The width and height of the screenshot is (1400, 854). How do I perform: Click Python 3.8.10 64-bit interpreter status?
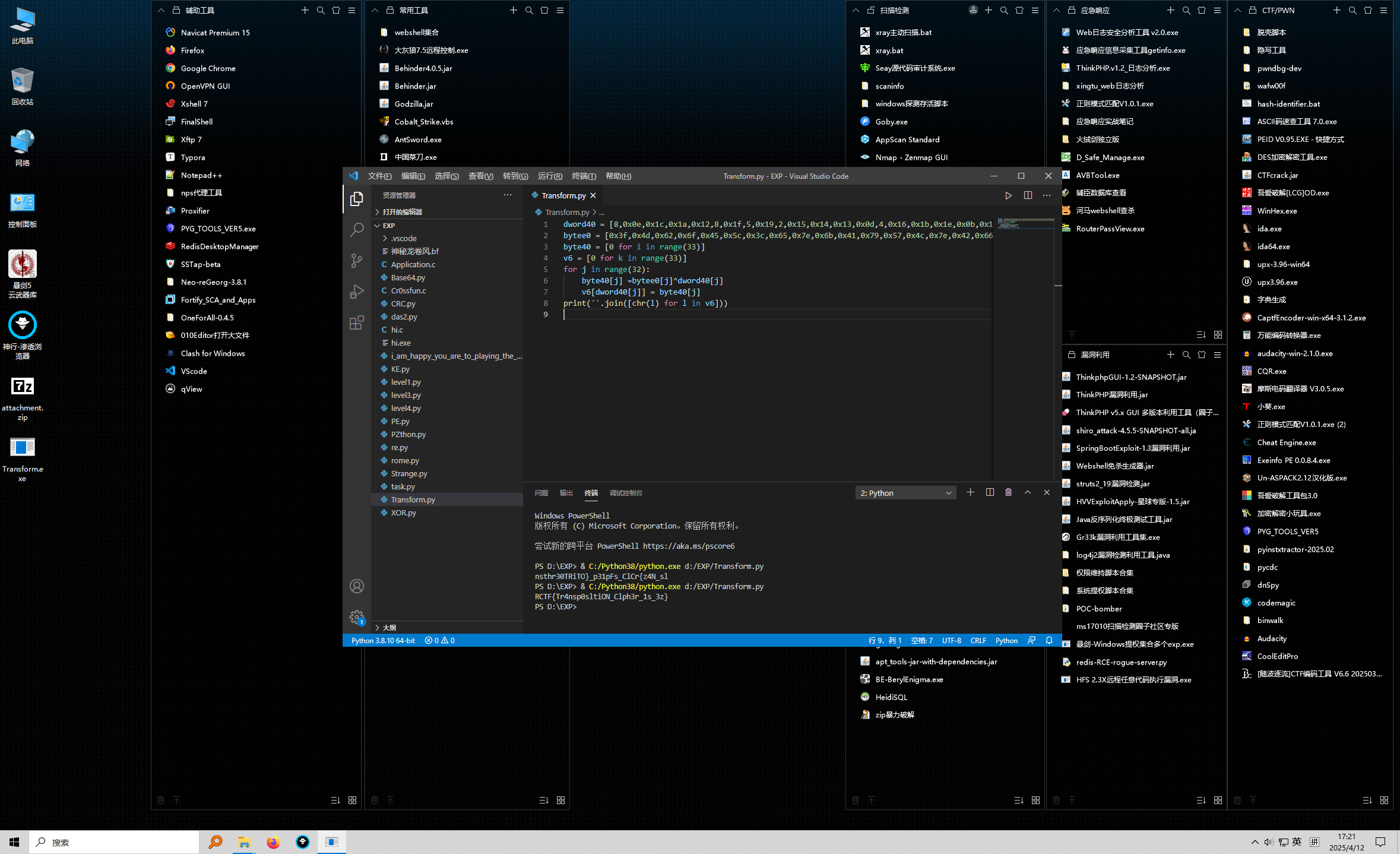coord(383,640)
